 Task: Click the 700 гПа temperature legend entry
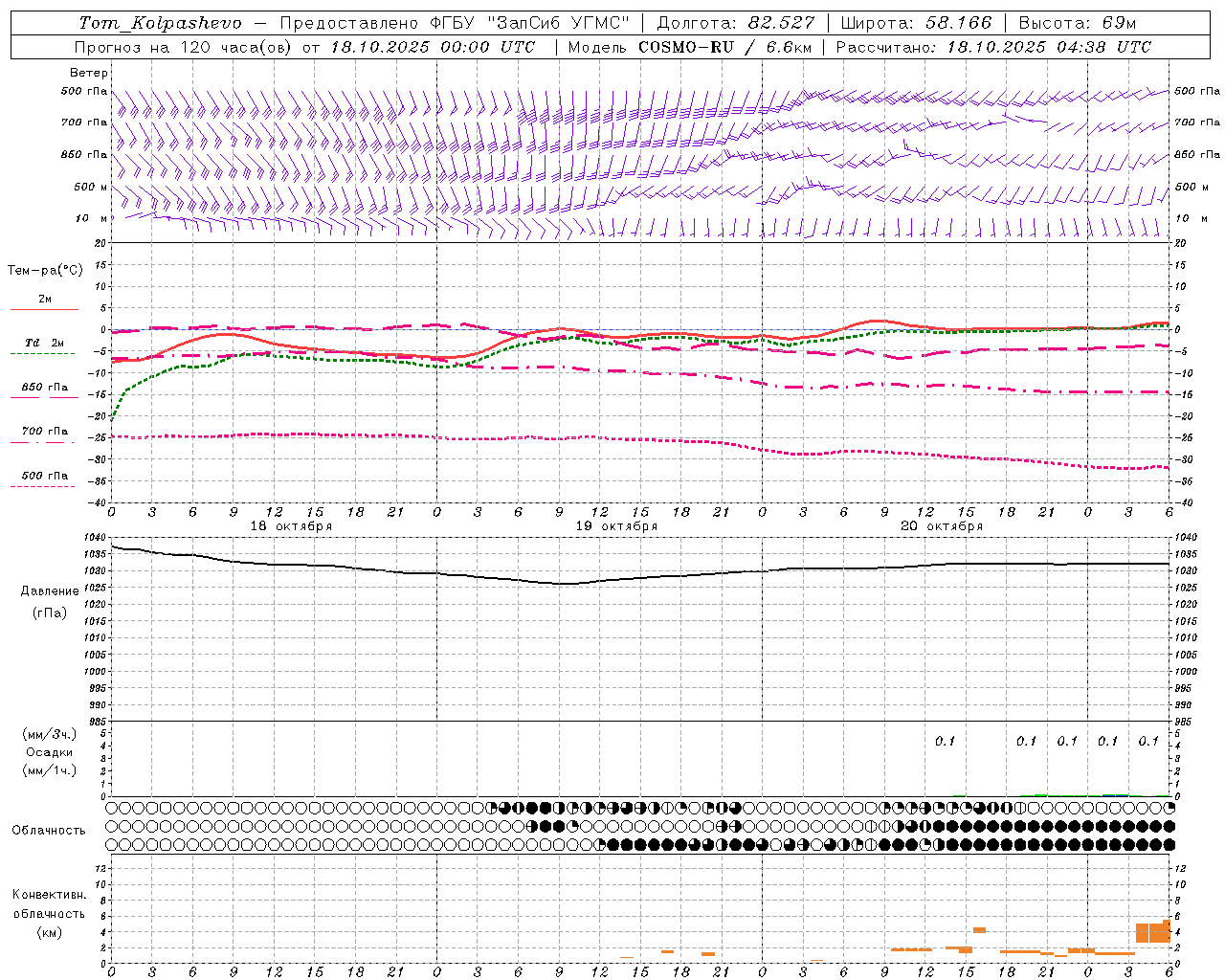click(45, 432)
